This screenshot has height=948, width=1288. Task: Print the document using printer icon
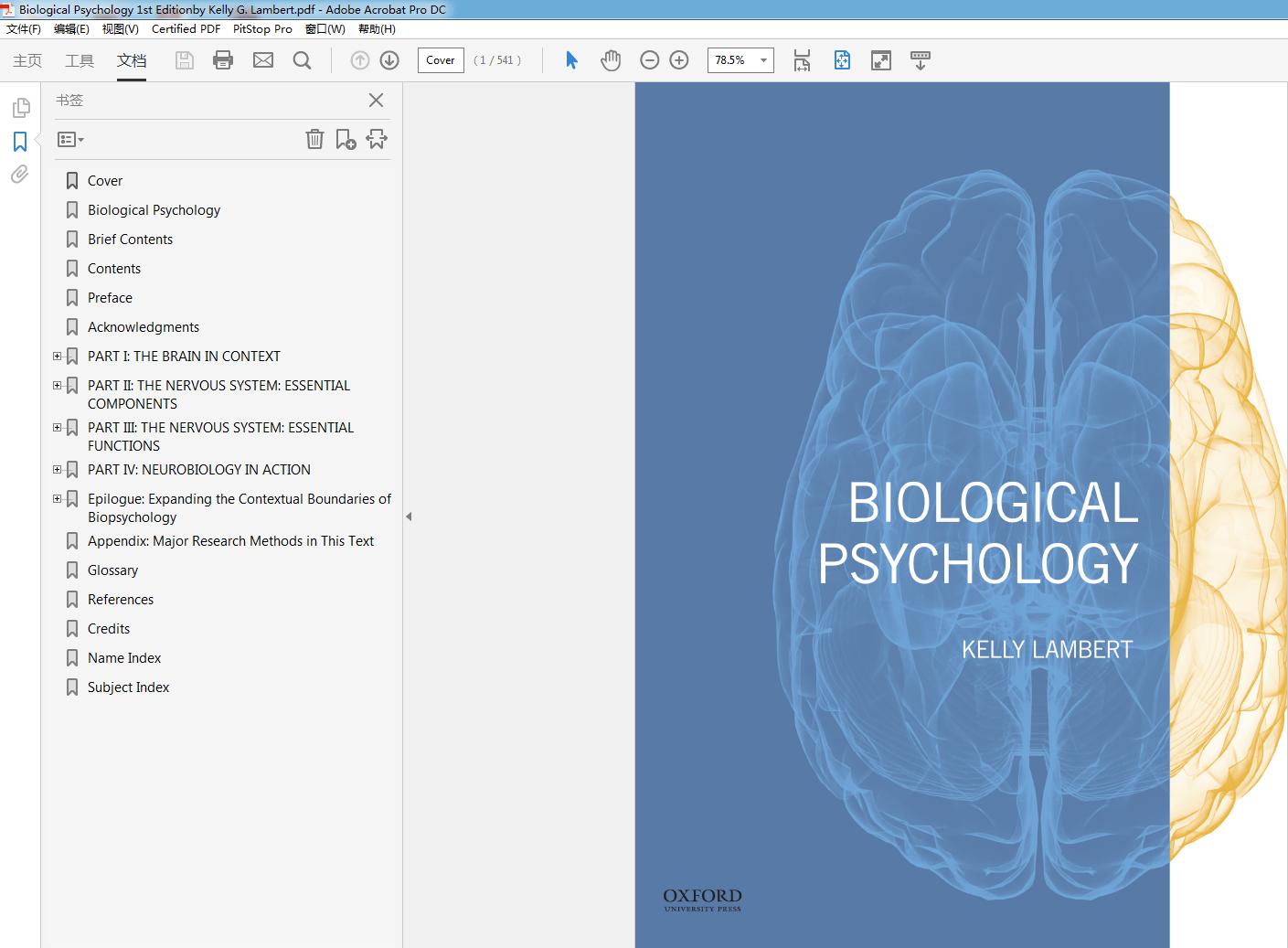point(223,60)
